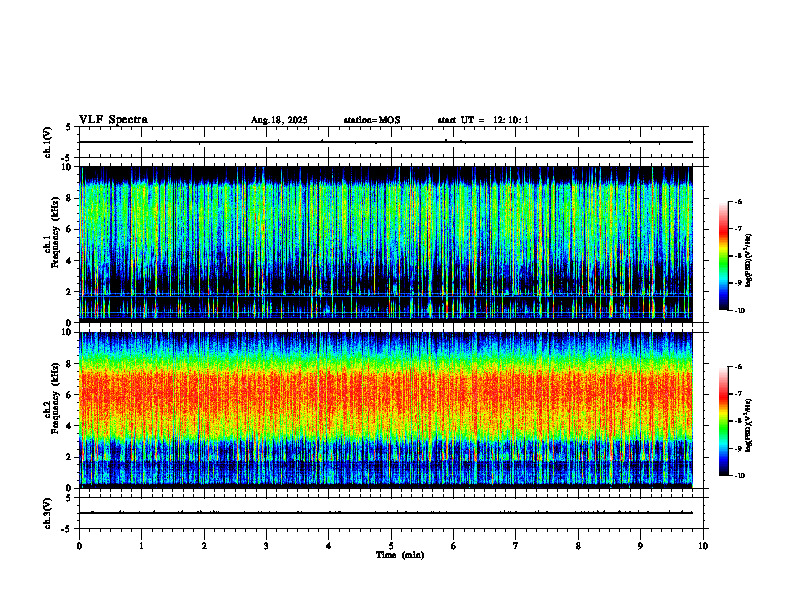Click the "station=MOS" header label
Viewport: 792px width, 612px height.
pos(372,120)
